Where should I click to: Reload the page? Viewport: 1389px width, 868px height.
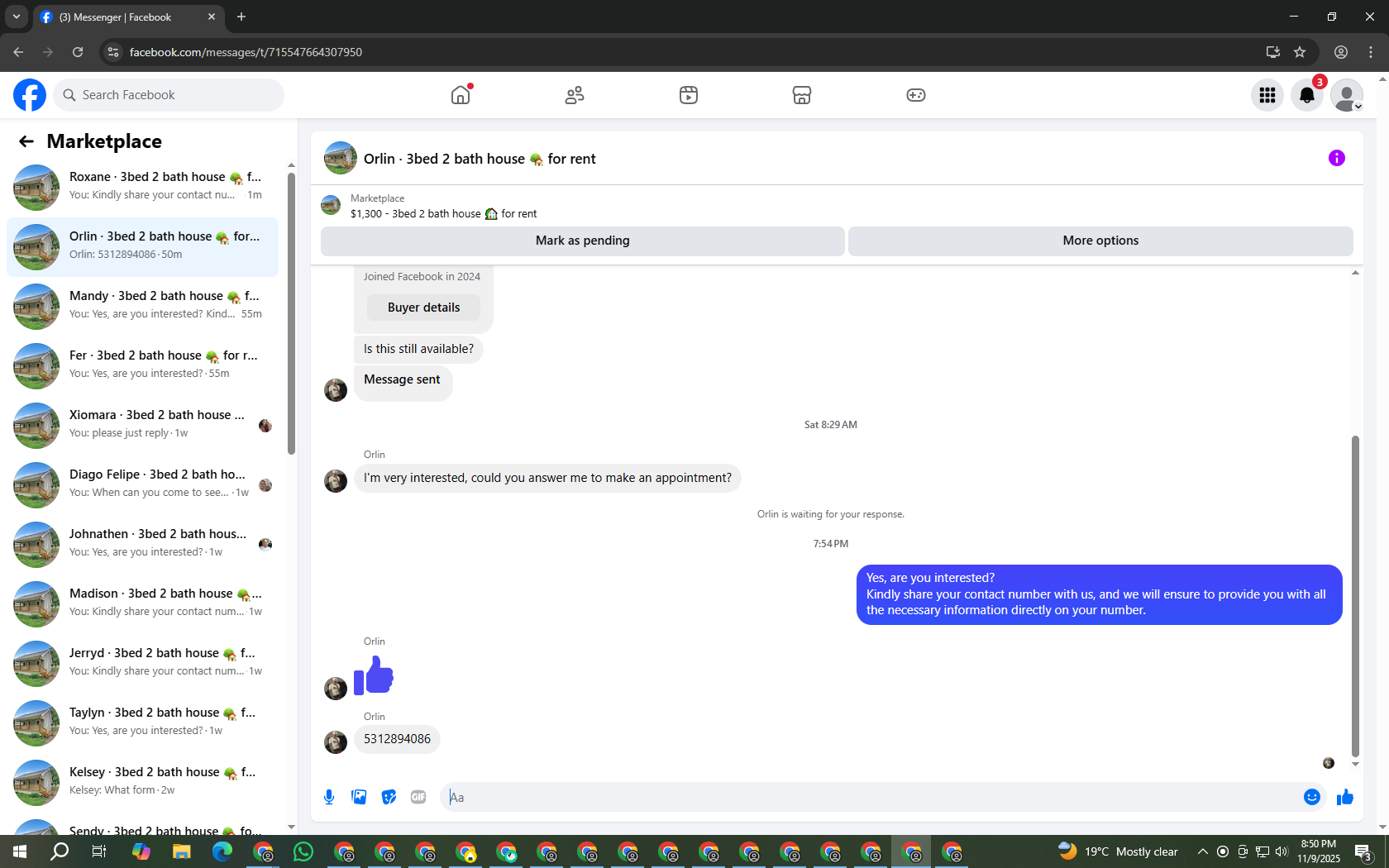coord(78,52)
